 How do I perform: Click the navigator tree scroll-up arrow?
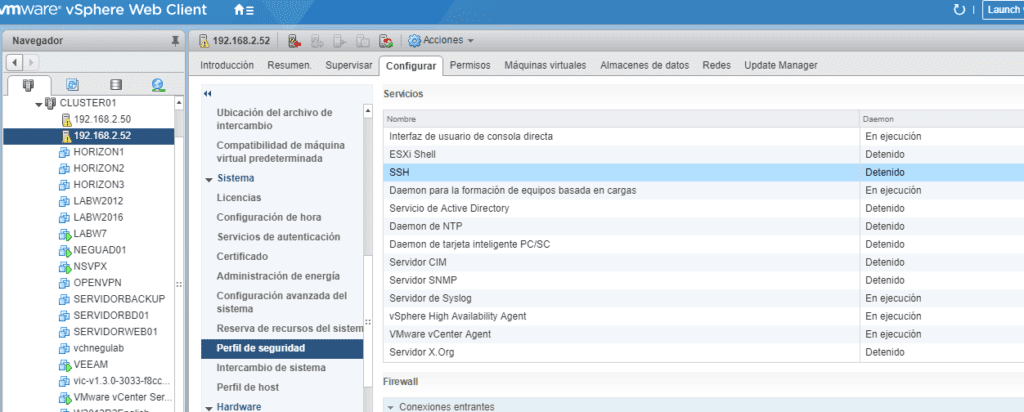180,103
